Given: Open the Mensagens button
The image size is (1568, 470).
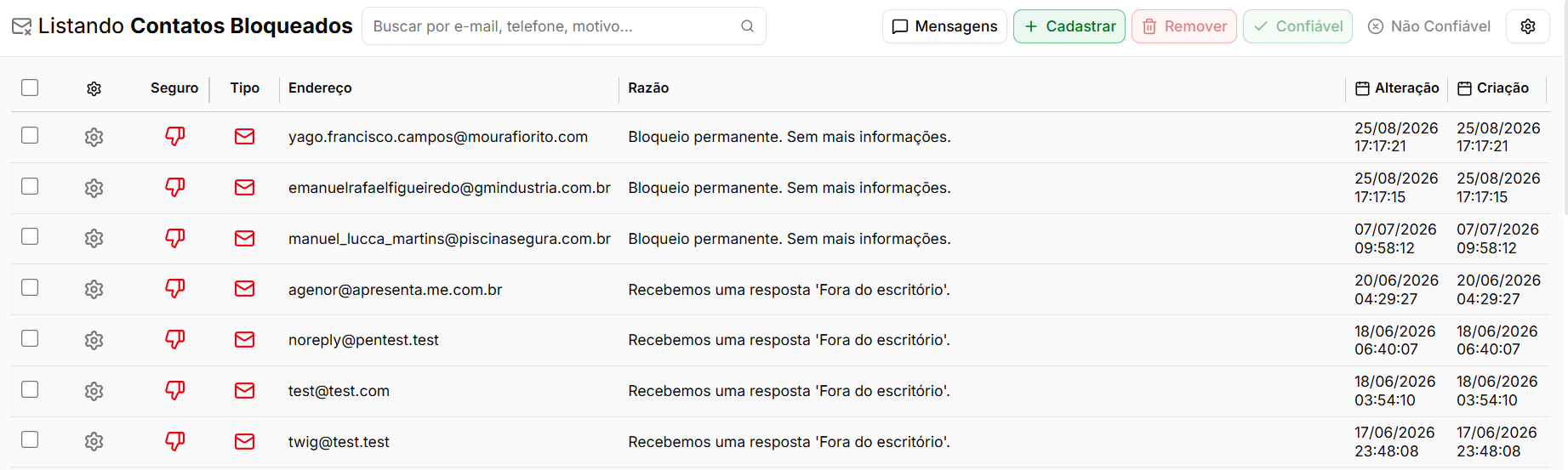Looking at the screenshot, I should point(944,26).
